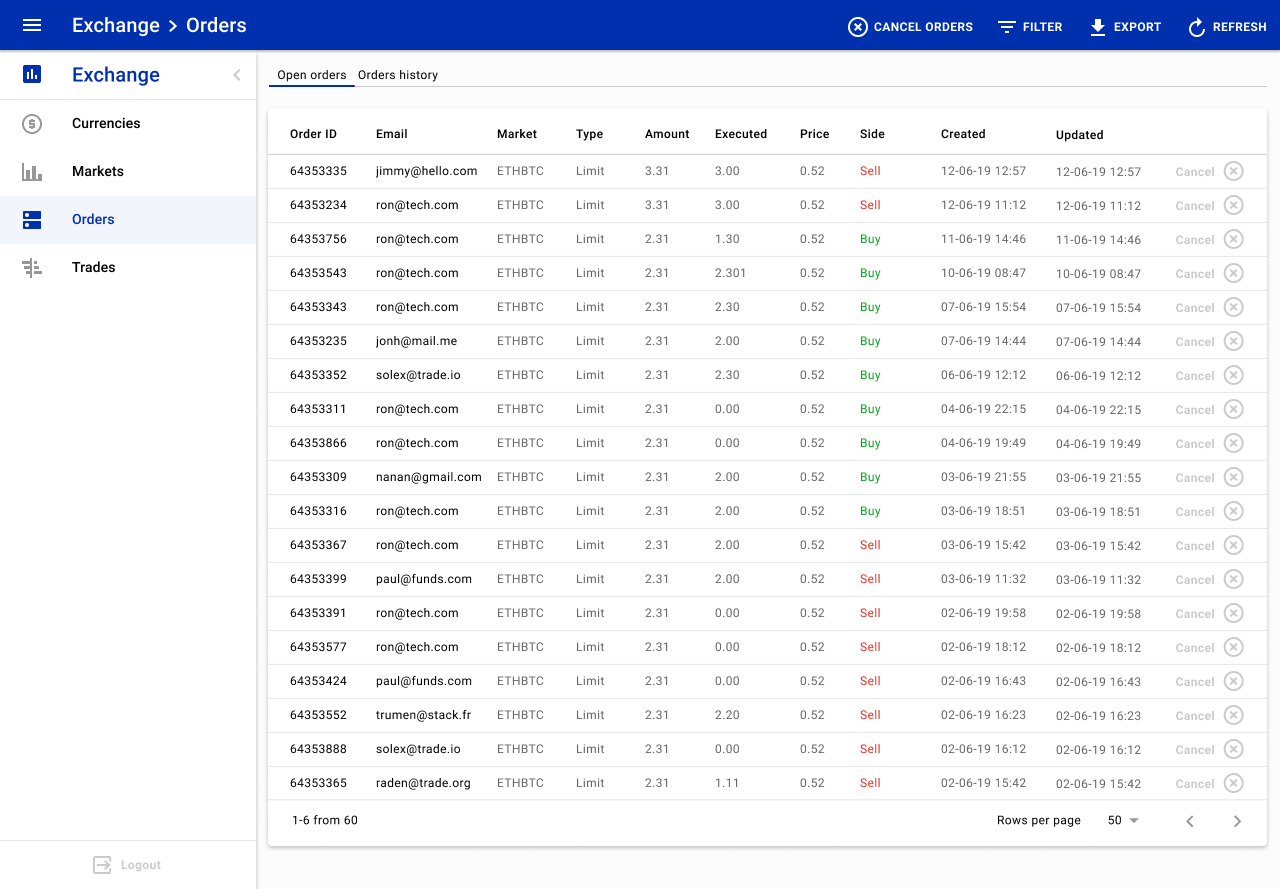Viewport: 1280px width, 889px height.
Task: Click cancel circle icon for order 64353367
Action: click(x=1234, y=545)
